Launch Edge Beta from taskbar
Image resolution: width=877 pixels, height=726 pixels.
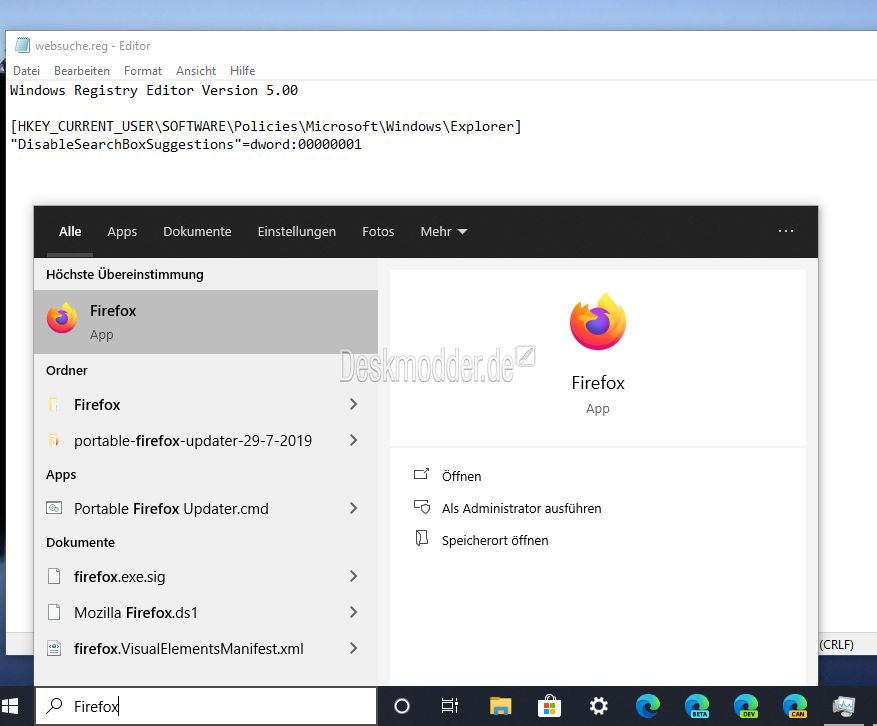(x=697, y=706)
